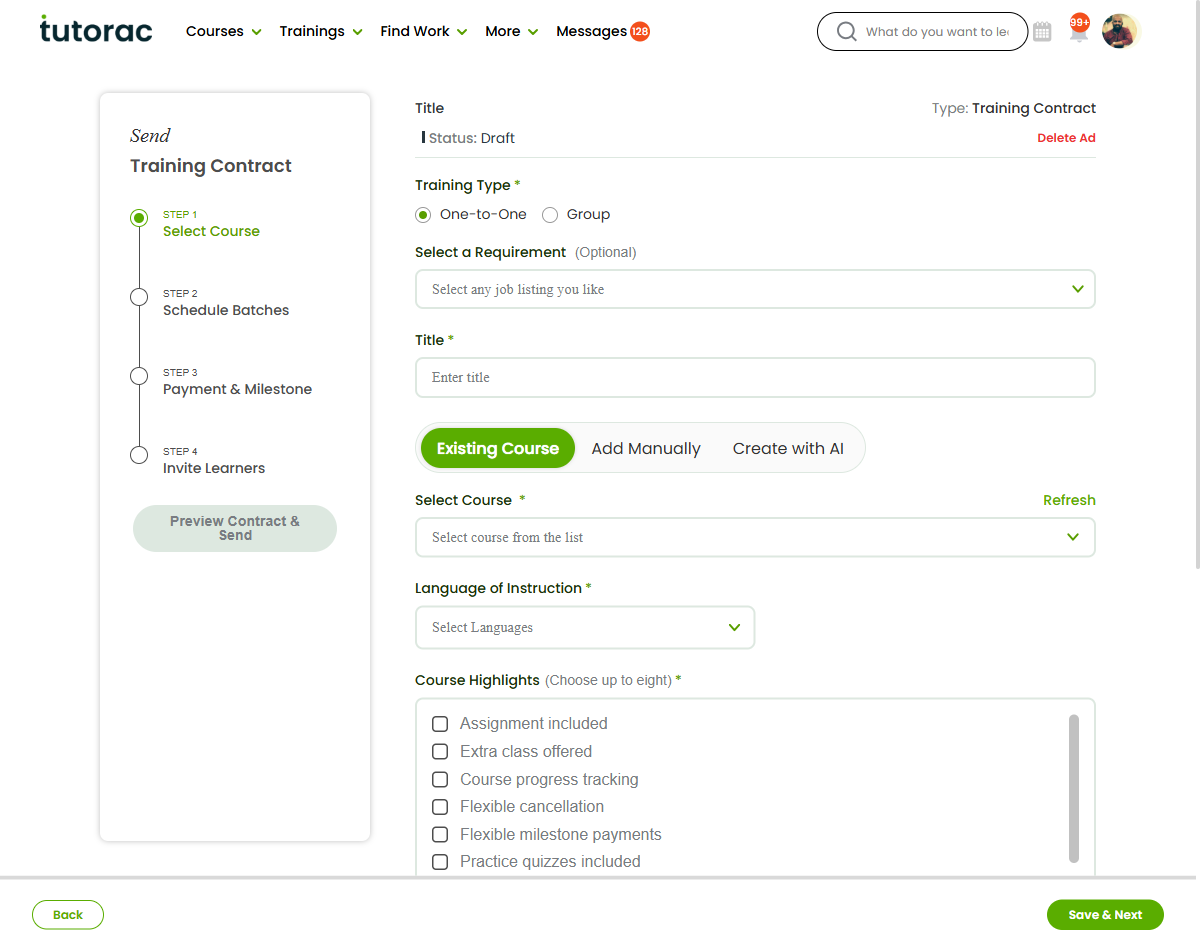Image resolution: width=1200 pixels, height=950 pixels.
Task: Check Practice quizzes included highlight
Action: click(439, 862)
